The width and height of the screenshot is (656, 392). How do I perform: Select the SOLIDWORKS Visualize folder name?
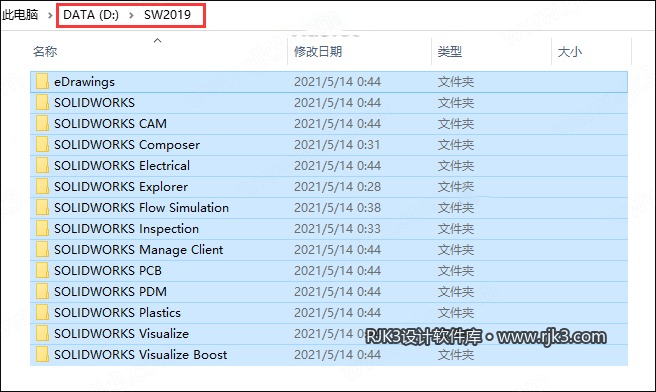(121, 333)
